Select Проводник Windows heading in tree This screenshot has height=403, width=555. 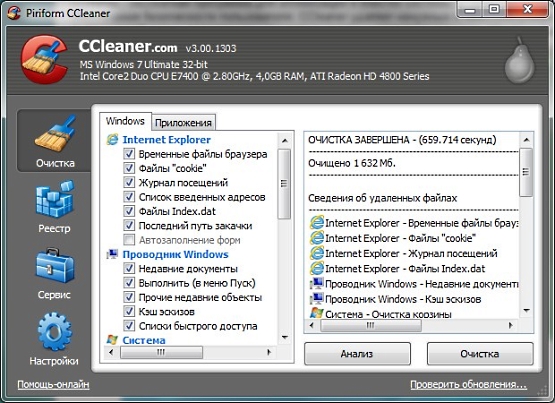coord(175,254)
